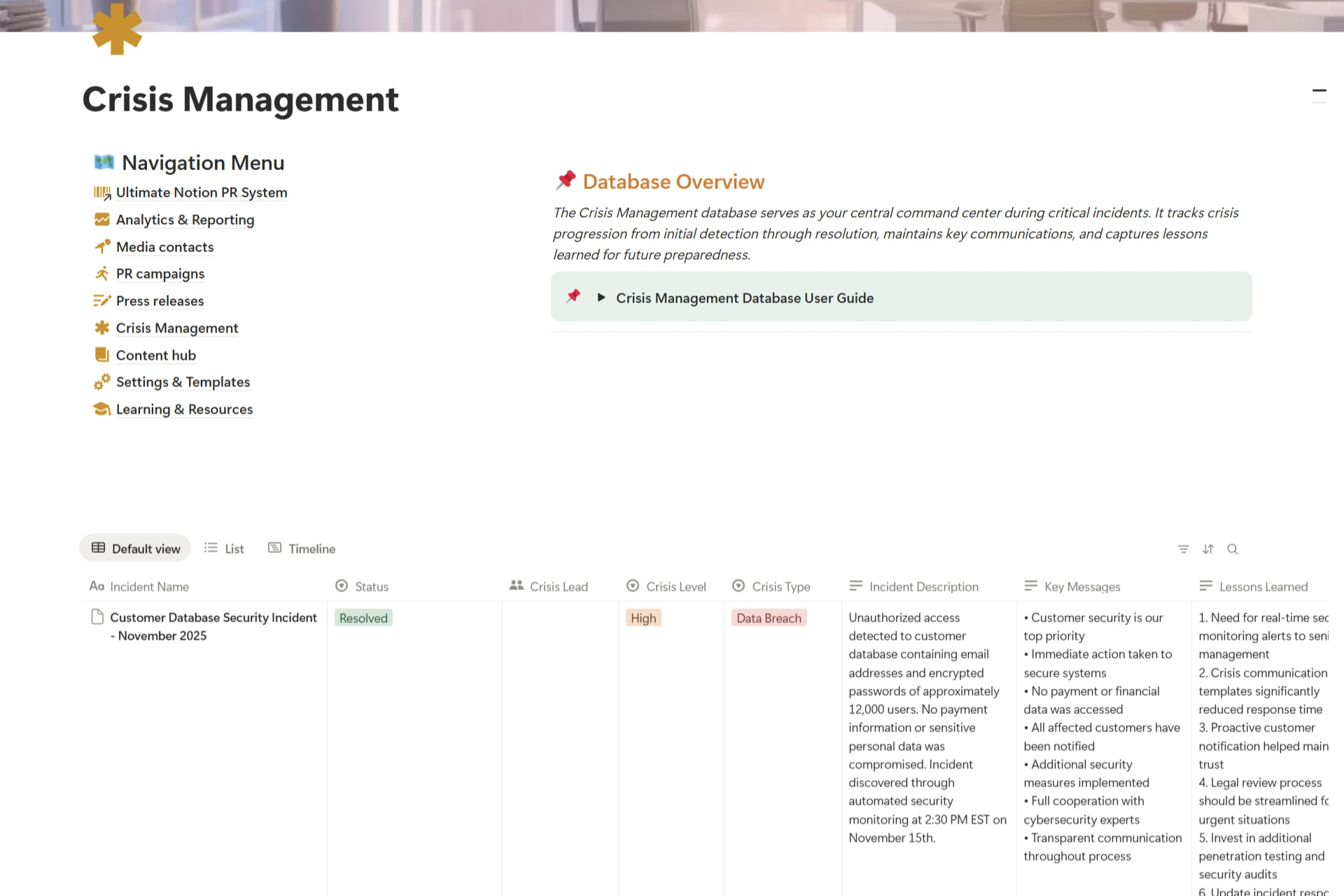Click the sort arrows icon
Image resolution: width=1344 pixels, height=896 pixels.
pyautogui.click(x=1208, y=549)
